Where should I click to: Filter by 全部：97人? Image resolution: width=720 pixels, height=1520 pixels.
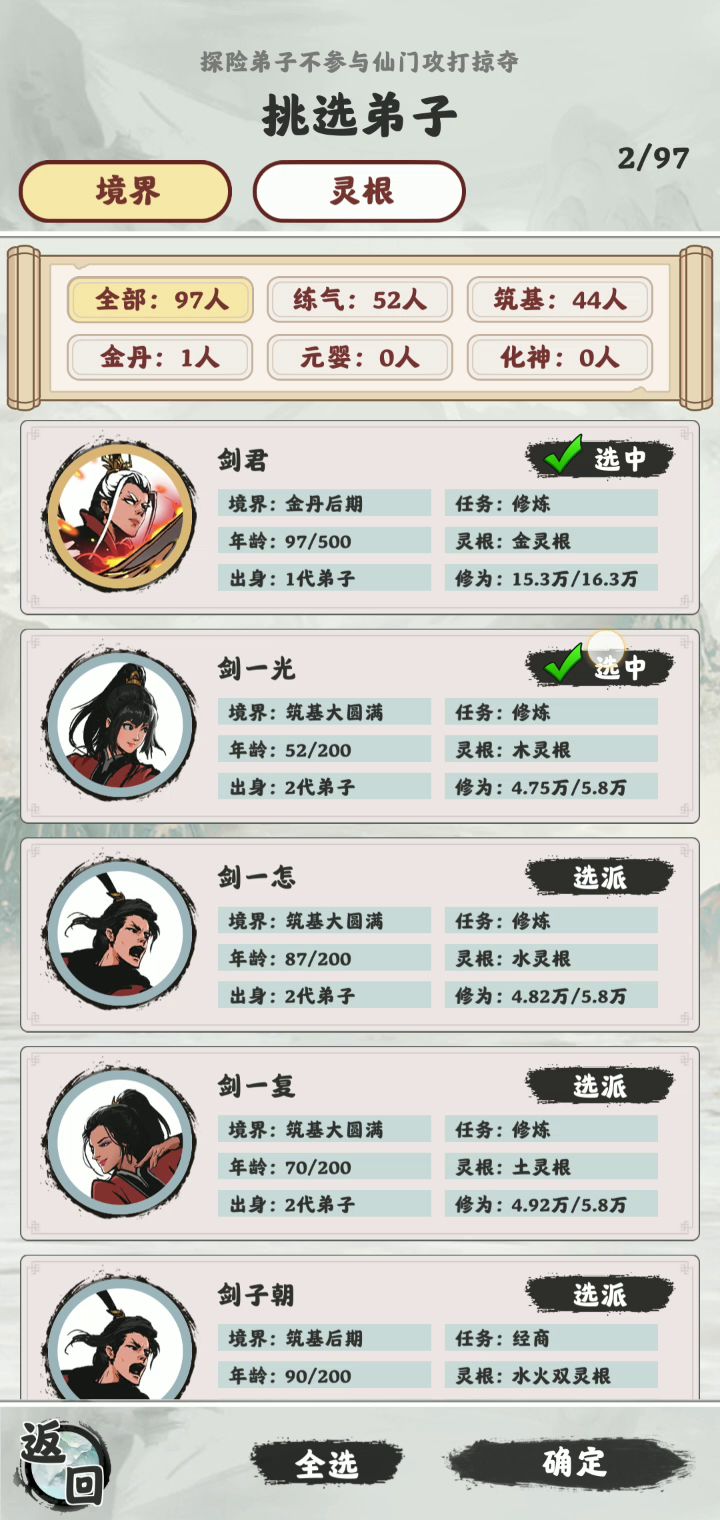pyautogui.click(x=160, y=299)
